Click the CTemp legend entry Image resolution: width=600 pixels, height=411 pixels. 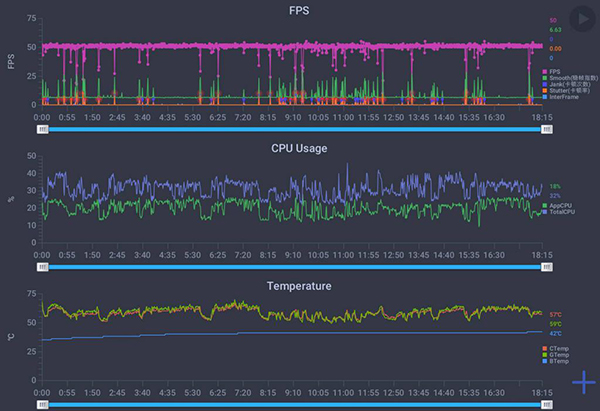coord(558,348)
